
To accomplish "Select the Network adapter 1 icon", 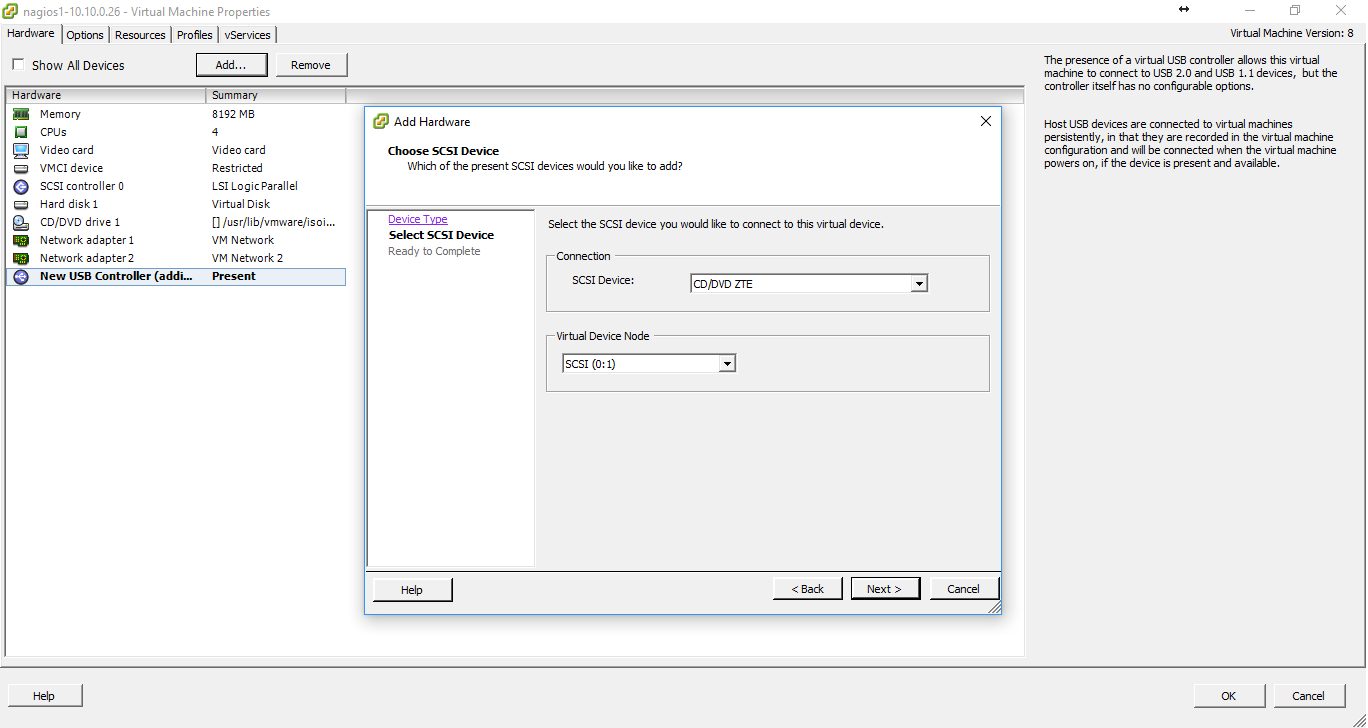I will [x=21, y=239].
